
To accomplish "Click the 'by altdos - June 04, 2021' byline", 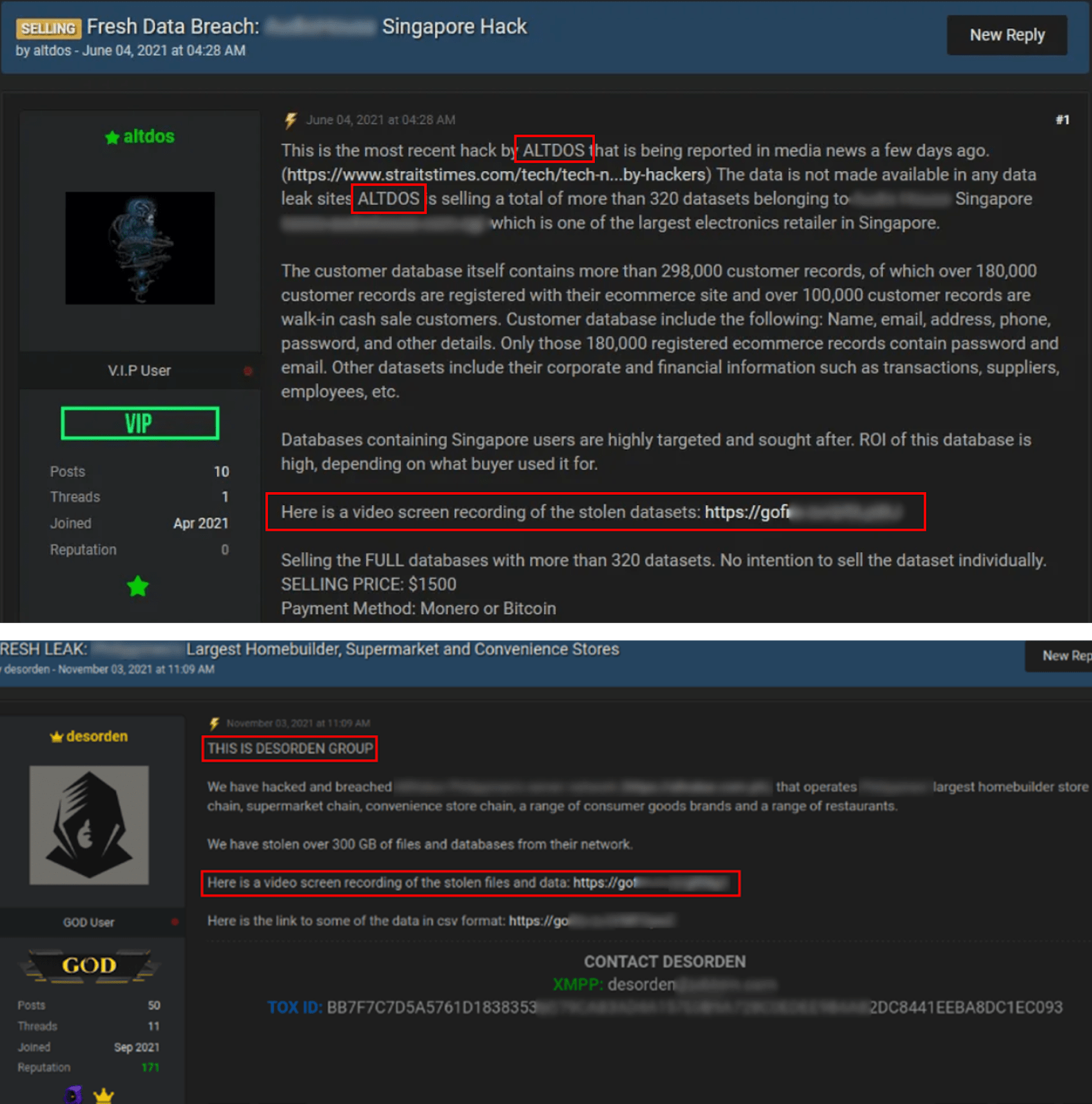I will point(130,50).
